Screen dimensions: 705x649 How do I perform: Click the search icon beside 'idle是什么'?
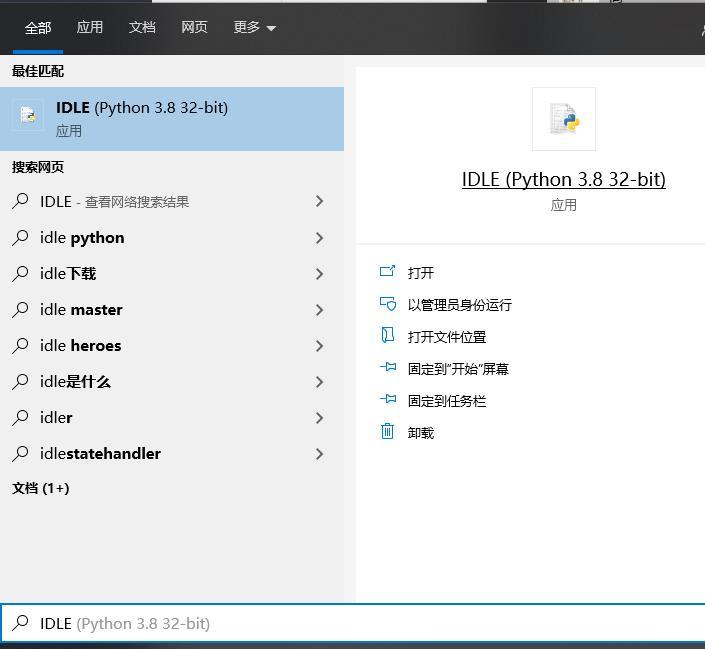[20, 381]
